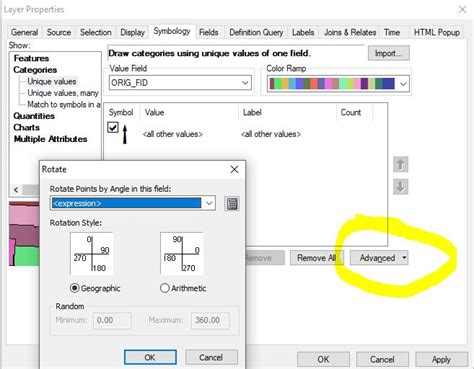Click the all other values label cell

pos(271,134)
